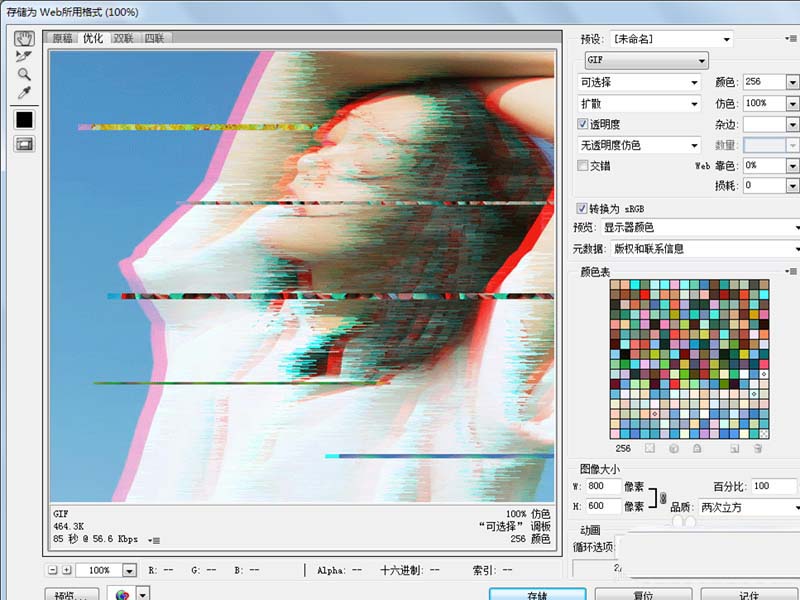Select the Slice Select tool
The image size is (800, 600).
click(x=24, y=56)
